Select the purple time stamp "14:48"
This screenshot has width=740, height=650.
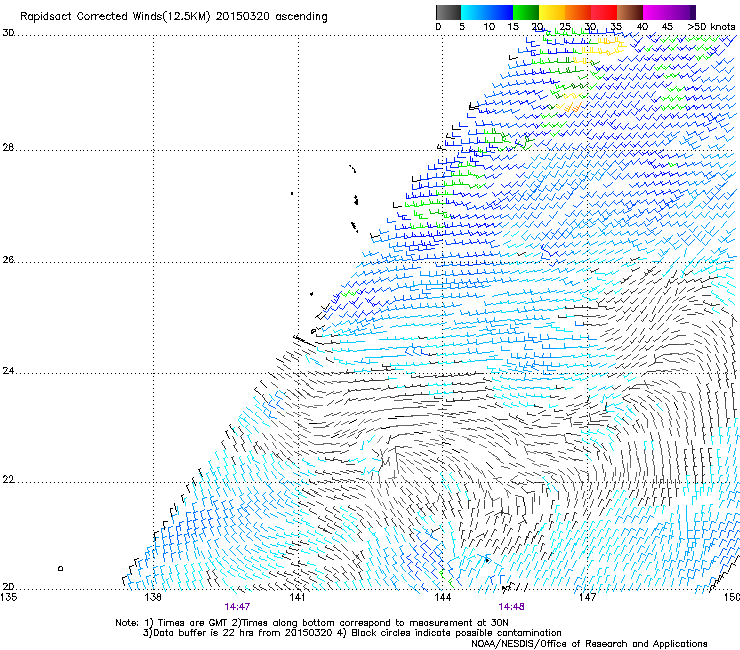pos(511,607)
